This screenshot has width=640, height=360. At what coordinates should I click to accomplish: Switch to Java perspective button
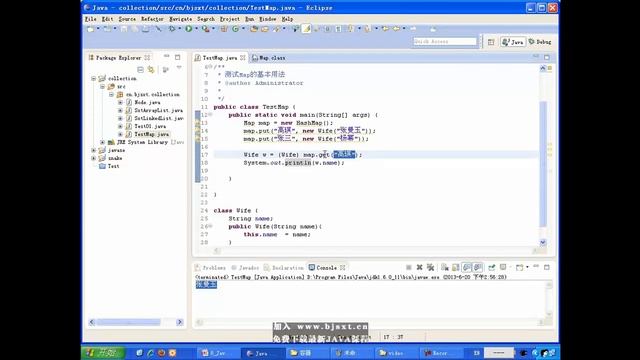pos(513,42)
